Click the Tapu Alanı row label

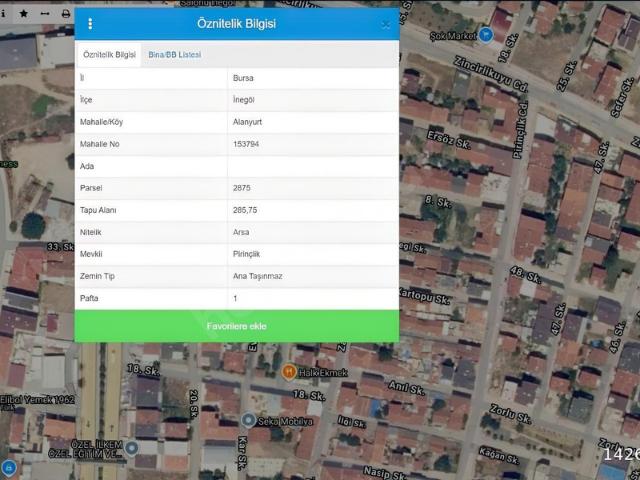click(98, 210)
